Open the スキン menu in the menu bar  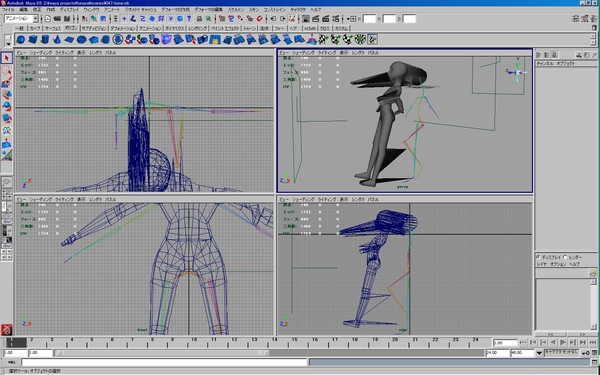[254, 9]
